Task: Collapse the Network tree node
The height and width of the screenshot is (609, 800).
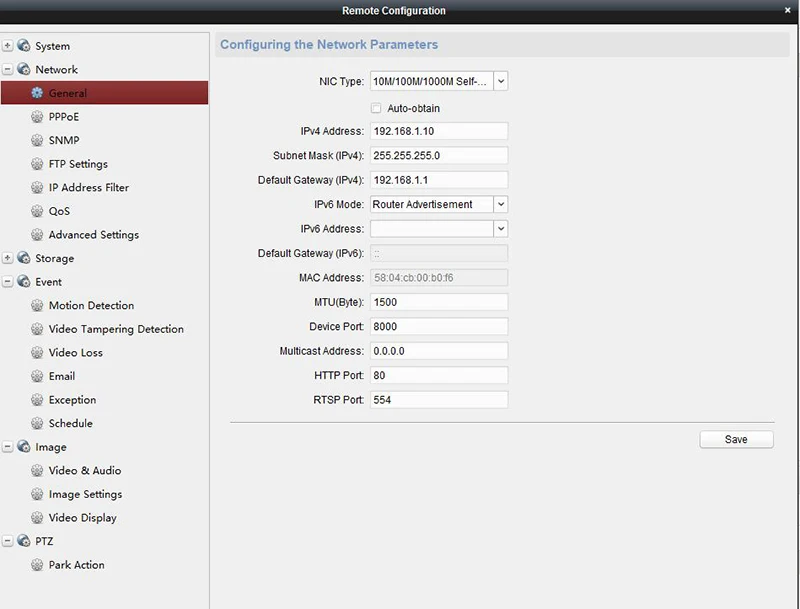Action: (7, 69)
